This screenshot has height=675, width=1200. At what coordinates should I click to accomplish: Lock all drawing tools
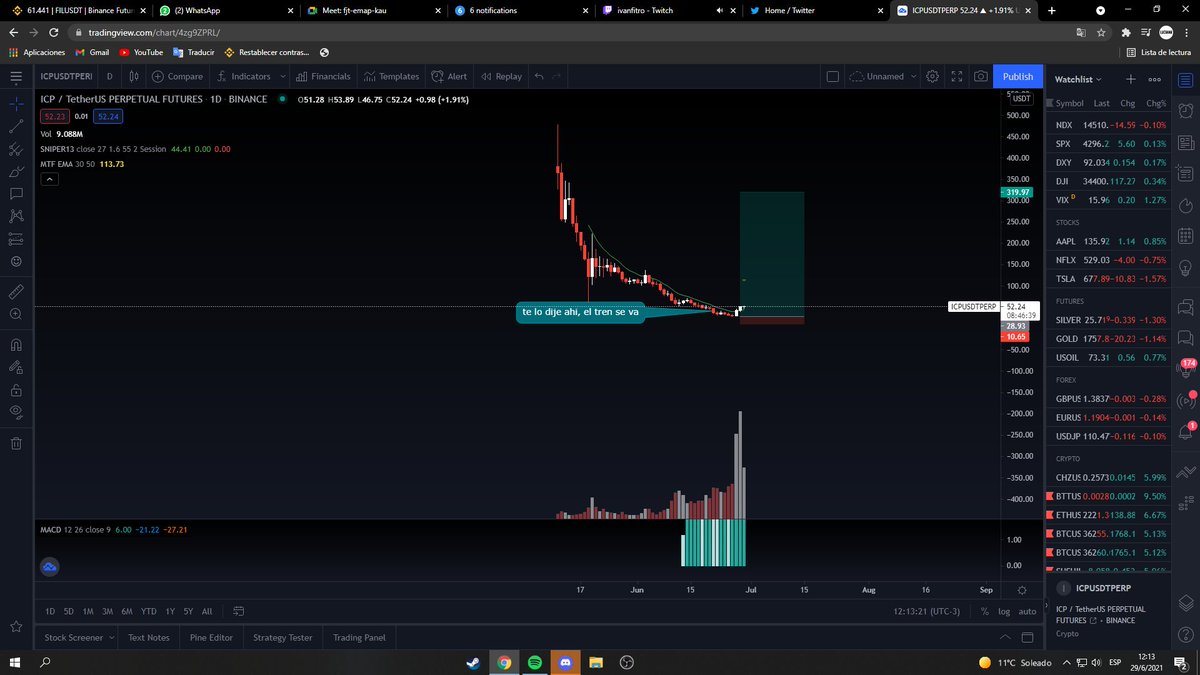[16, 389]
